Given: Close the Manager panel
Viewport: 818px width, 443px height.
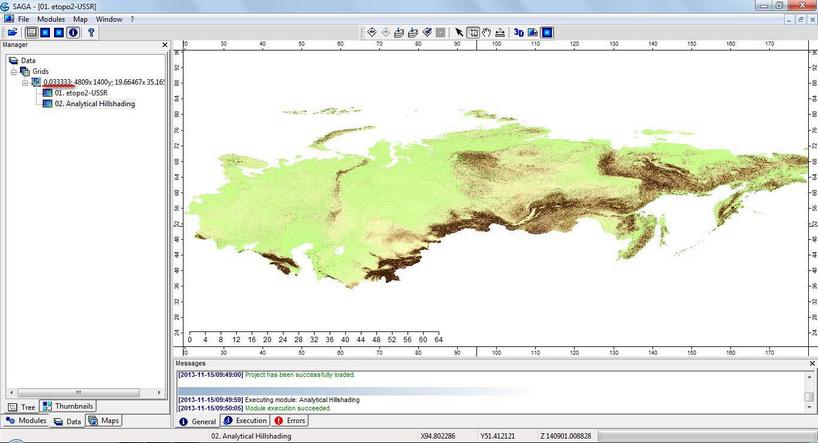Looking at the screenshot, I should point(165,45).
